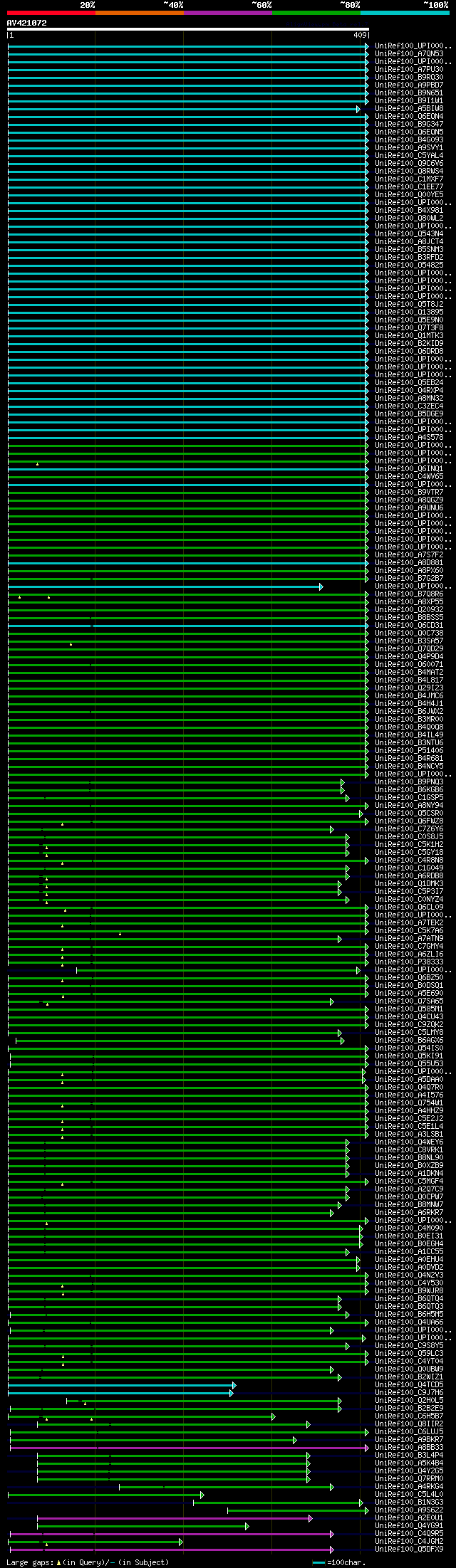This screenshot has height=1568, width=456.
Task: Select subject label UniRef100_C7Z6Y6
Action: [x=409, y=829]
